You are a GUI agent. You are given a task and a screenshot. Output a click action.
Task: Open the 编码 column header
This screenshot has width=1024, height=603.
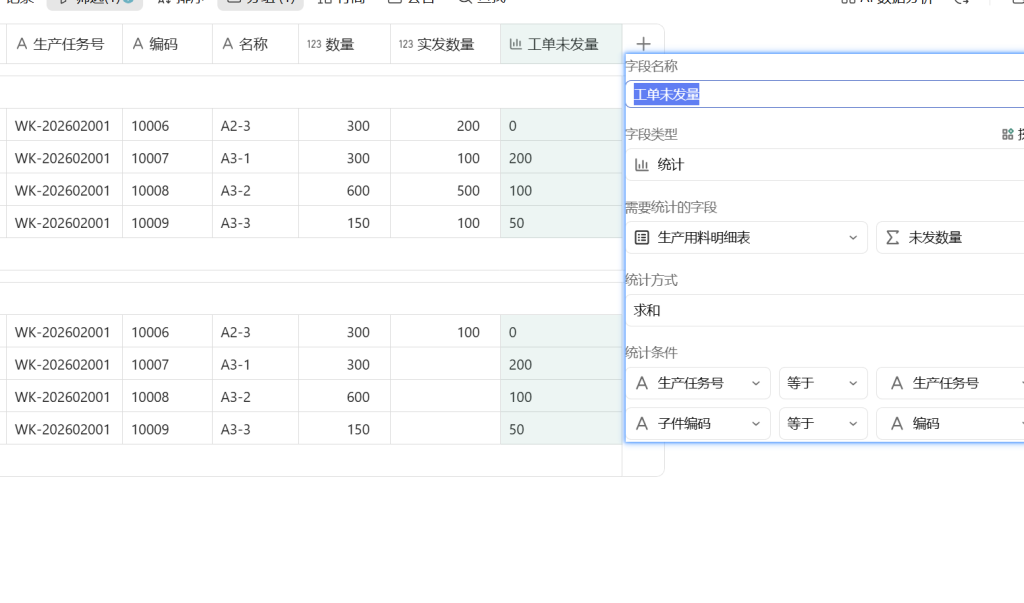(x=167, y=44)
